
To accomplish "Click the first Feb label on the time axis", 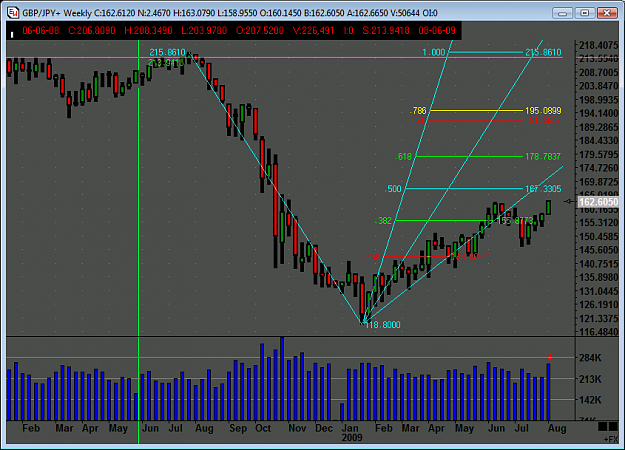I will pos(31,428).
